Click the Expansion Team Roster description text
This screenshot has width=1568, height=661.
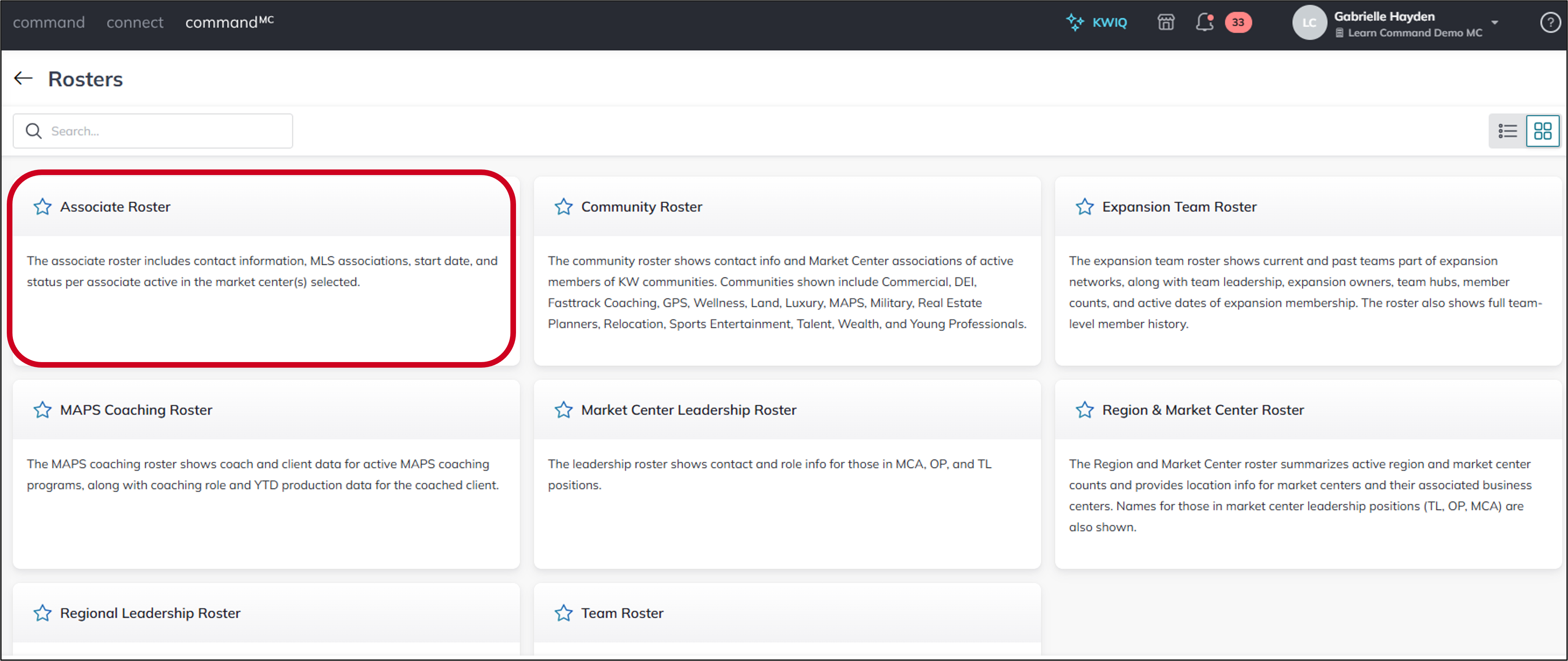1305,293
